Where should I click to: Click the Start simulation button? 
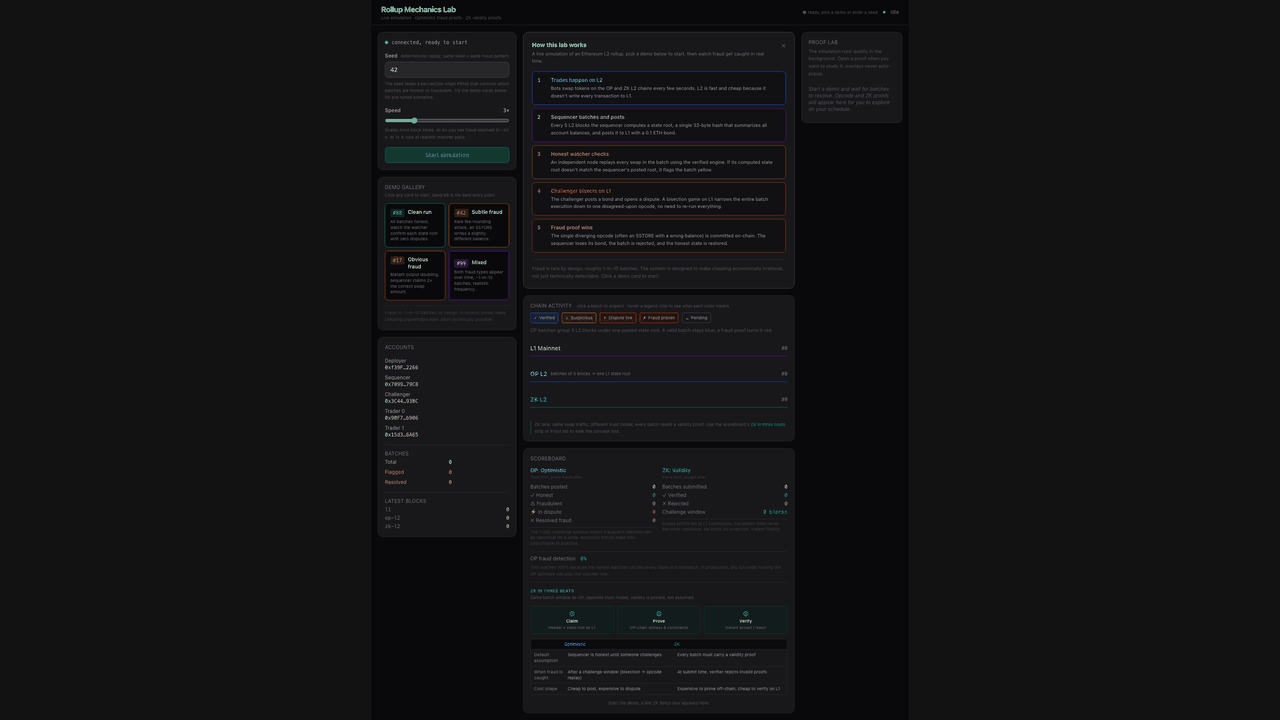click(x=447, y=155)
